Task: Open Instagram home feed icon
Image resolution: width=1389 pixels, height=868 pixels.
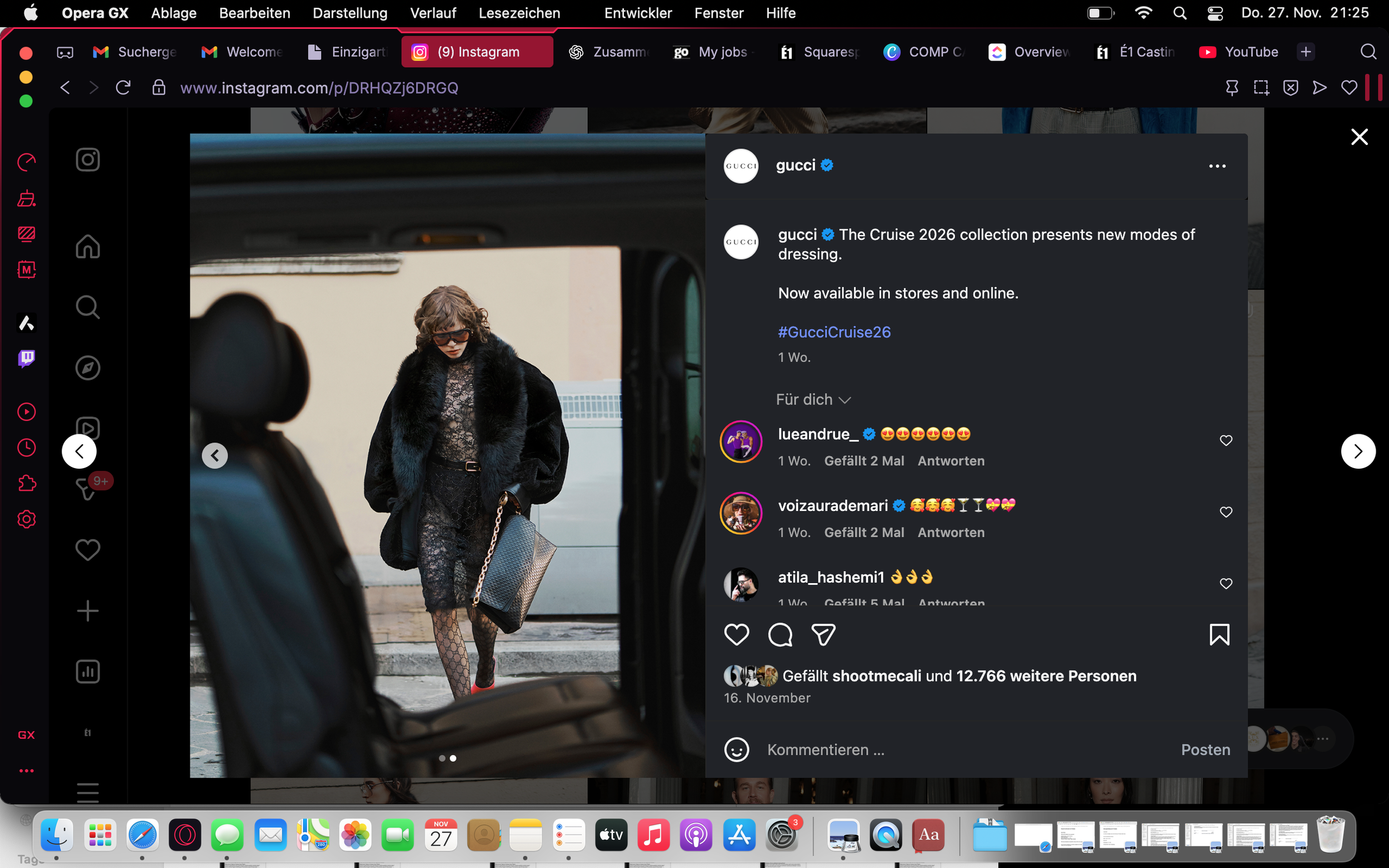Action: [x=88, y=246]
